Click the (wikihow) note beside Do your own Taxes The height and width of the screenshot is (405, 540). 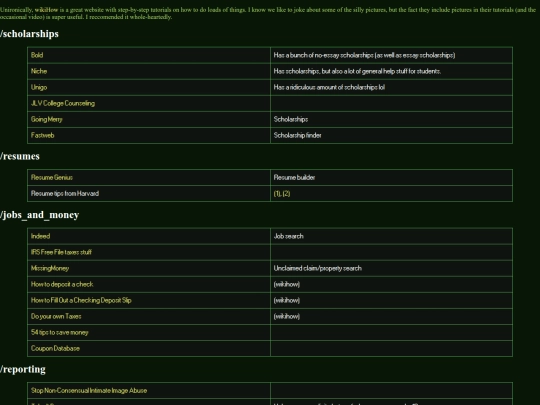[287, 316]
